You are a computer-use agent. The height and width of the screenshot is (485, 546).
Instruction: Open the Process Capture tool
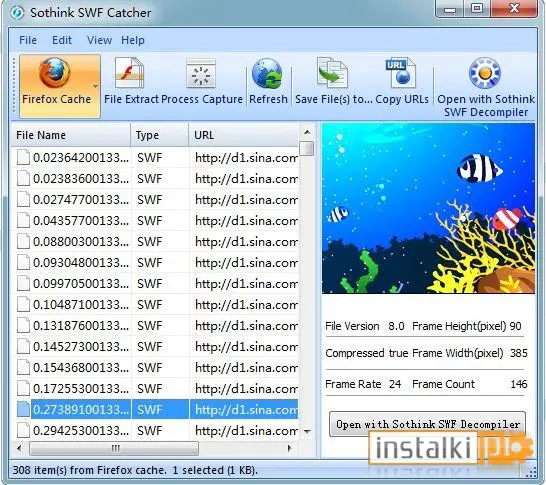(201, 73)
